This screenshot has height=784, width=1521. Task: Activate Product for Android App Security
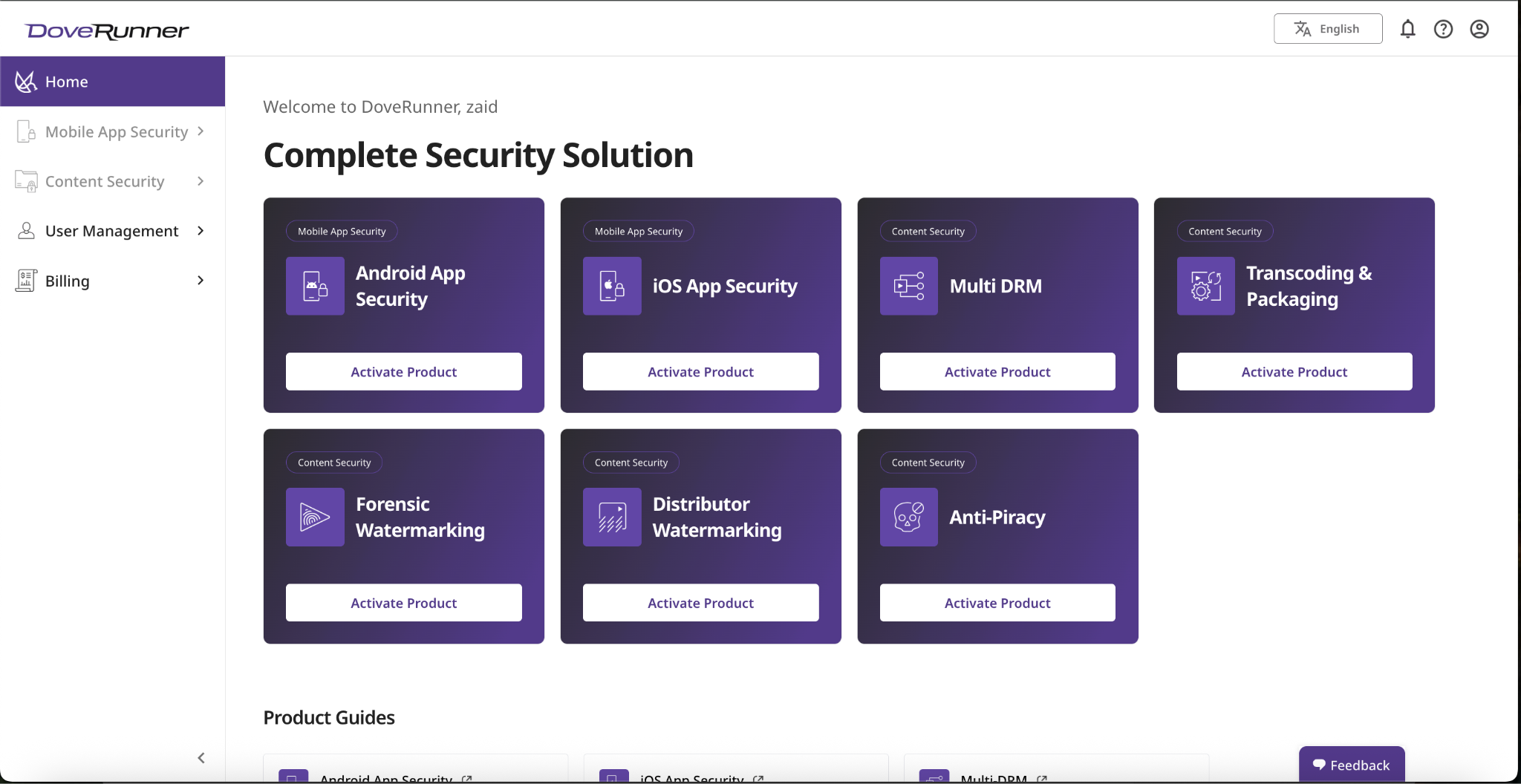404,371
